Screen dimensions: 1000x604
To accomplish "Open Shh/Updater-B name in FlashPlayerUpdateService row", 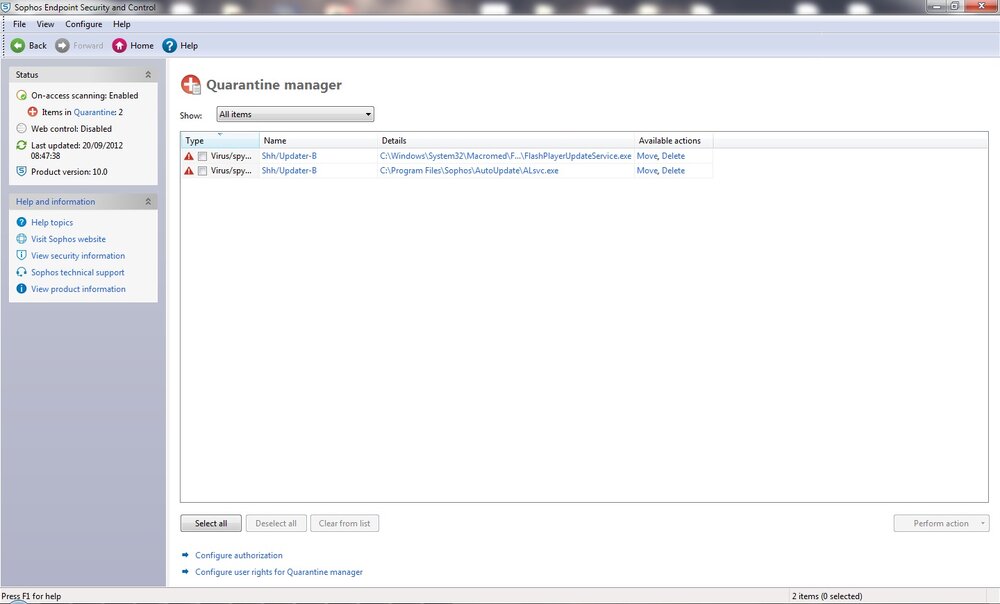I will click(x=289, y=156).
